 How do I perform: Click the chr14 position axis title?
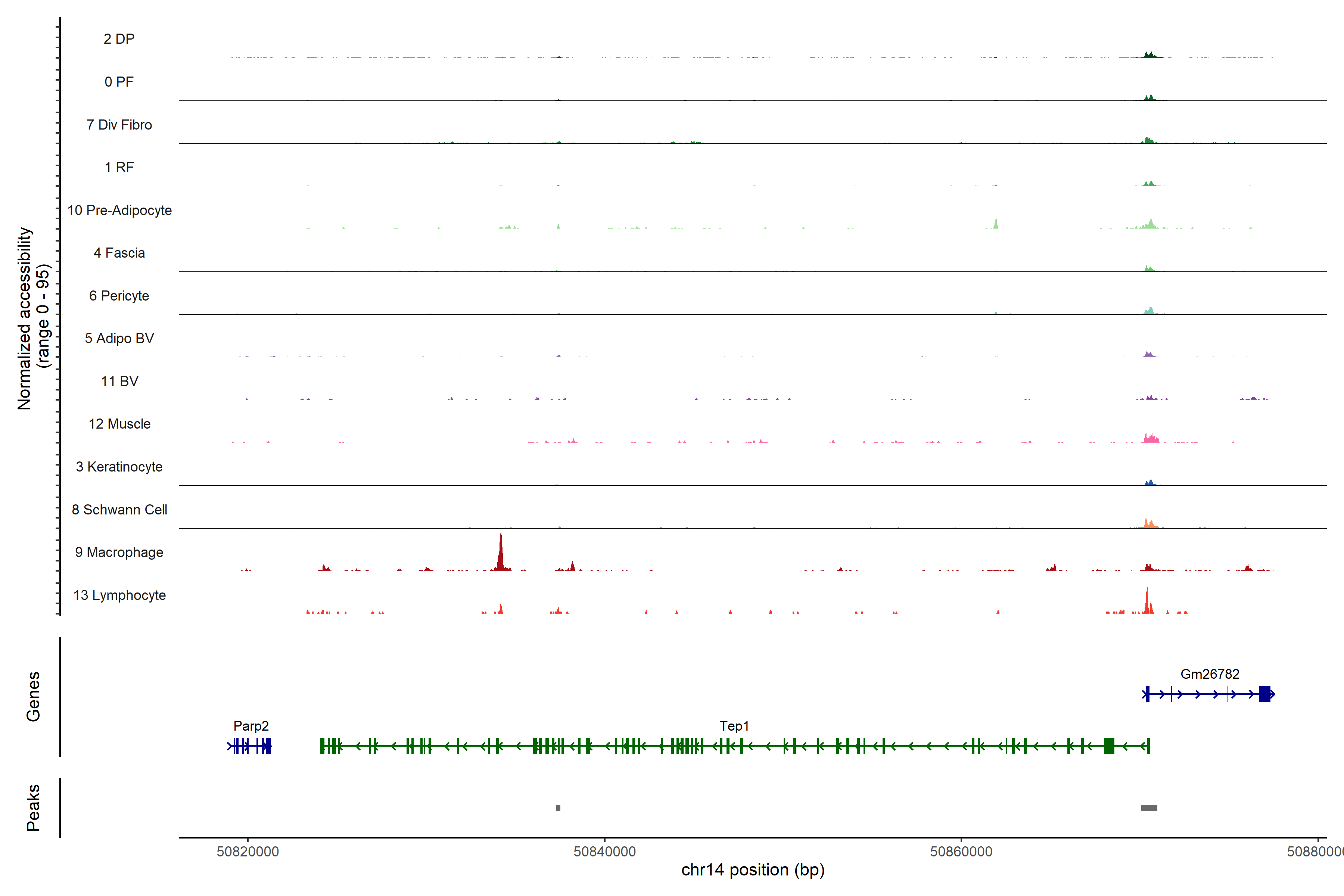pos(753,870)
